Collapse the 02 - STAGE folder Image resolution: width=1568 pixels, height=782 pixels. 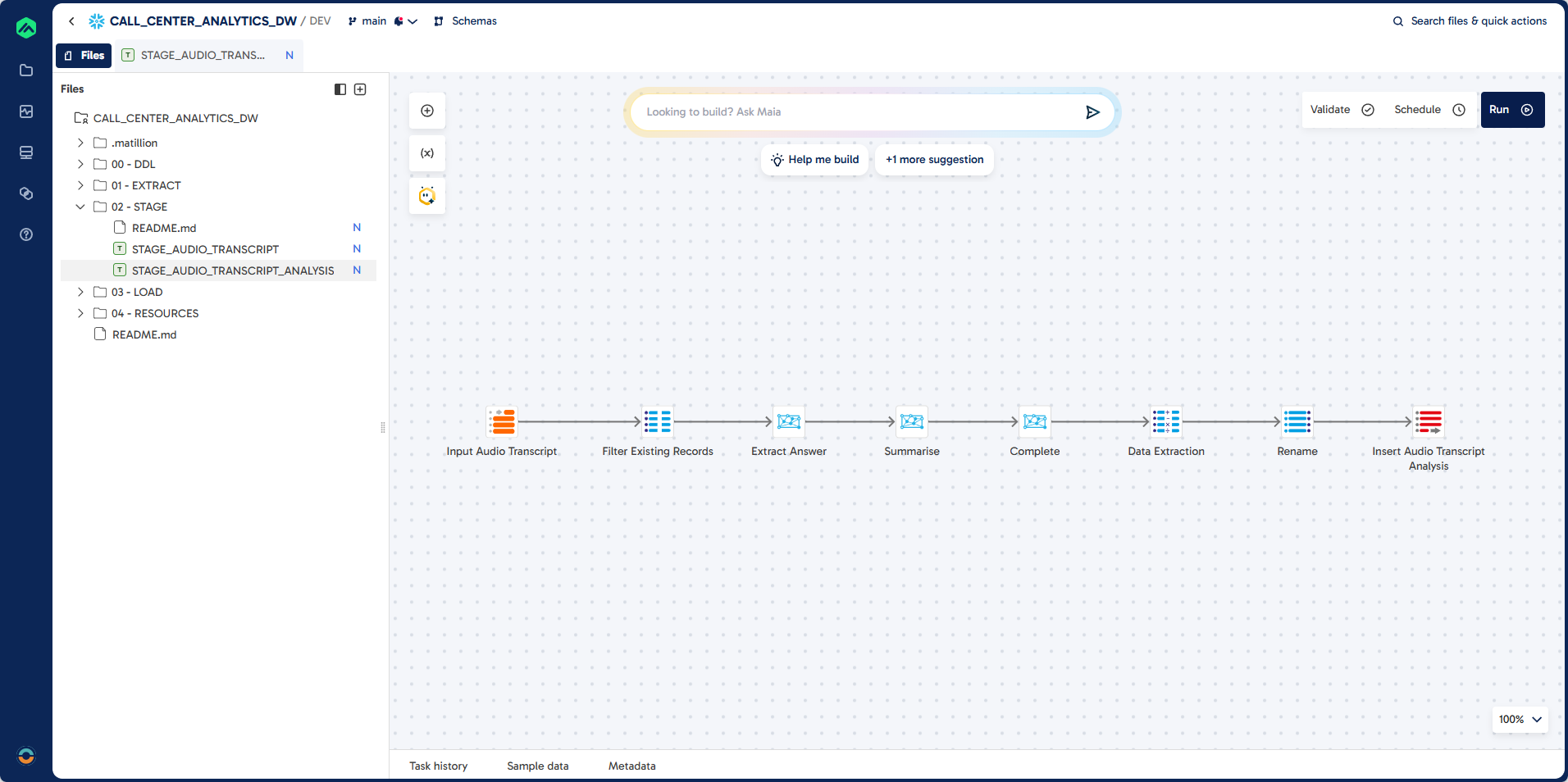tap(80, 207)
